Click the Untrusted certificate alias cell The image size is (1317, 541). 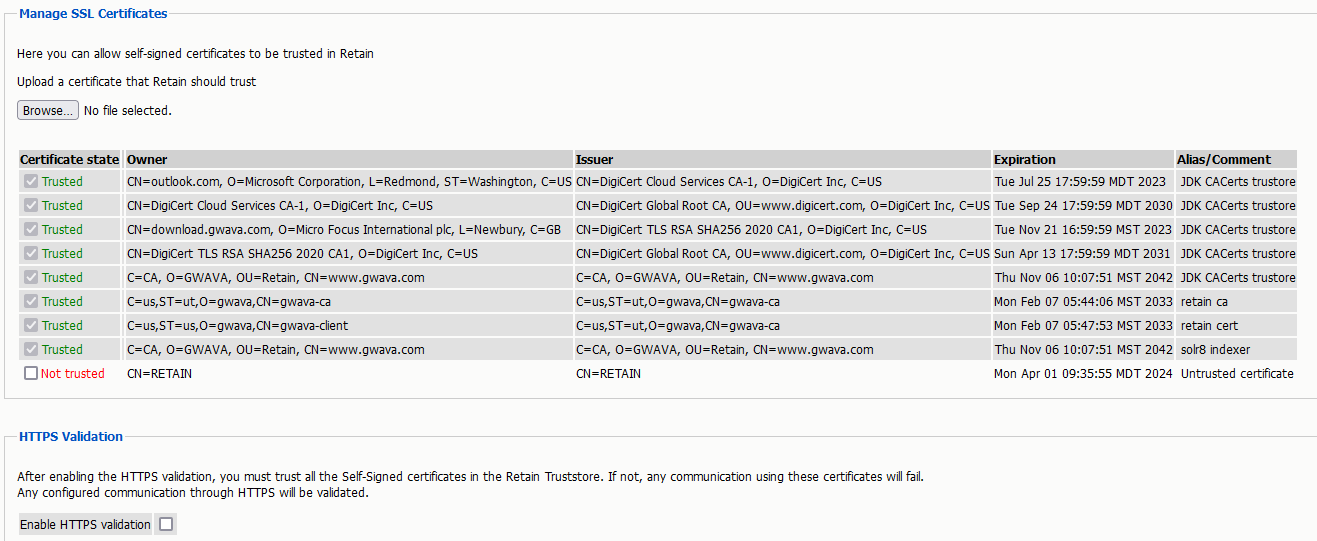[x=1237, y=374]
